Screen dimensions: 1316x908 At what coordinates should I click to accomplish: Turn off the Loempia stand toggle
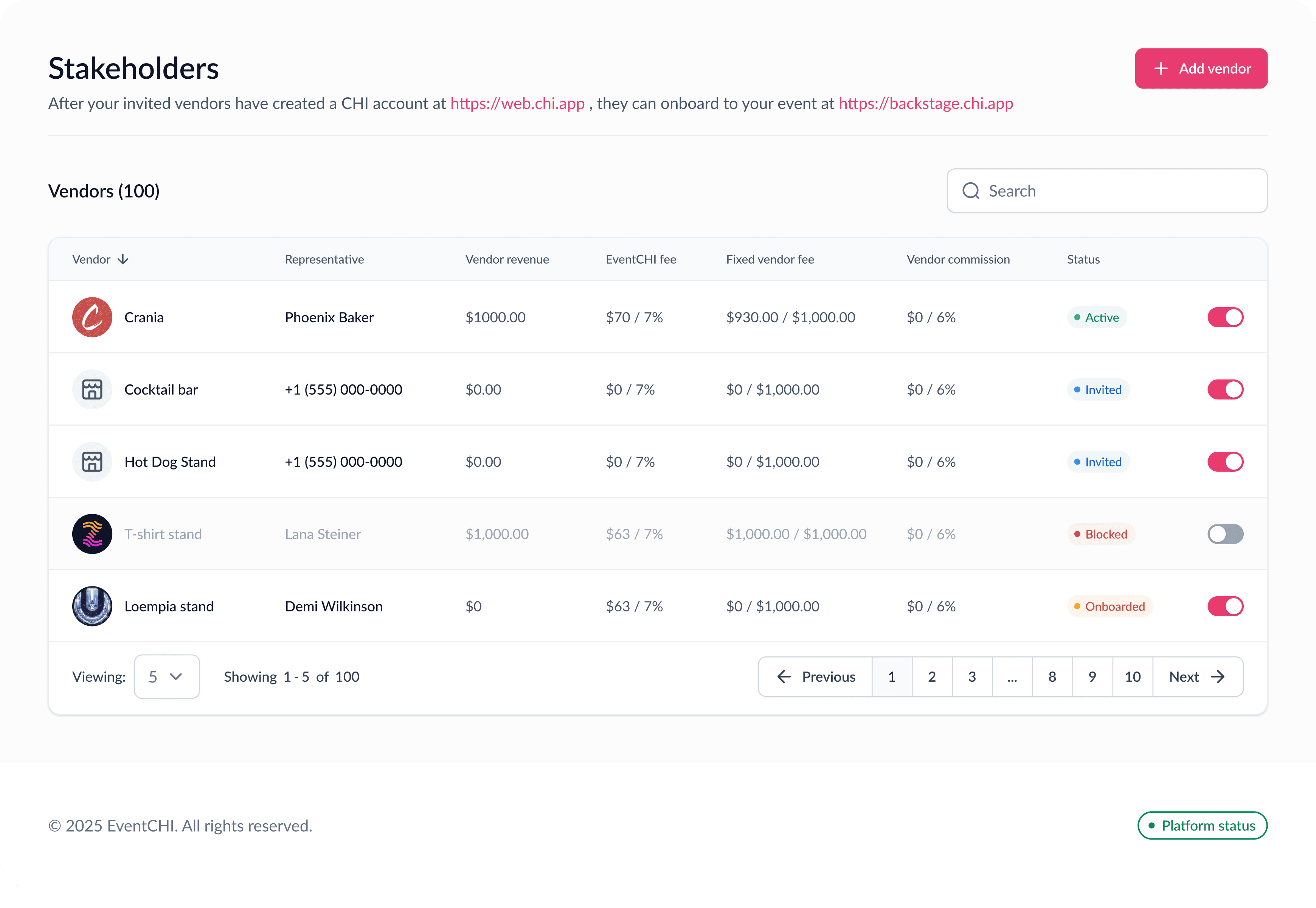[1225, 606]
